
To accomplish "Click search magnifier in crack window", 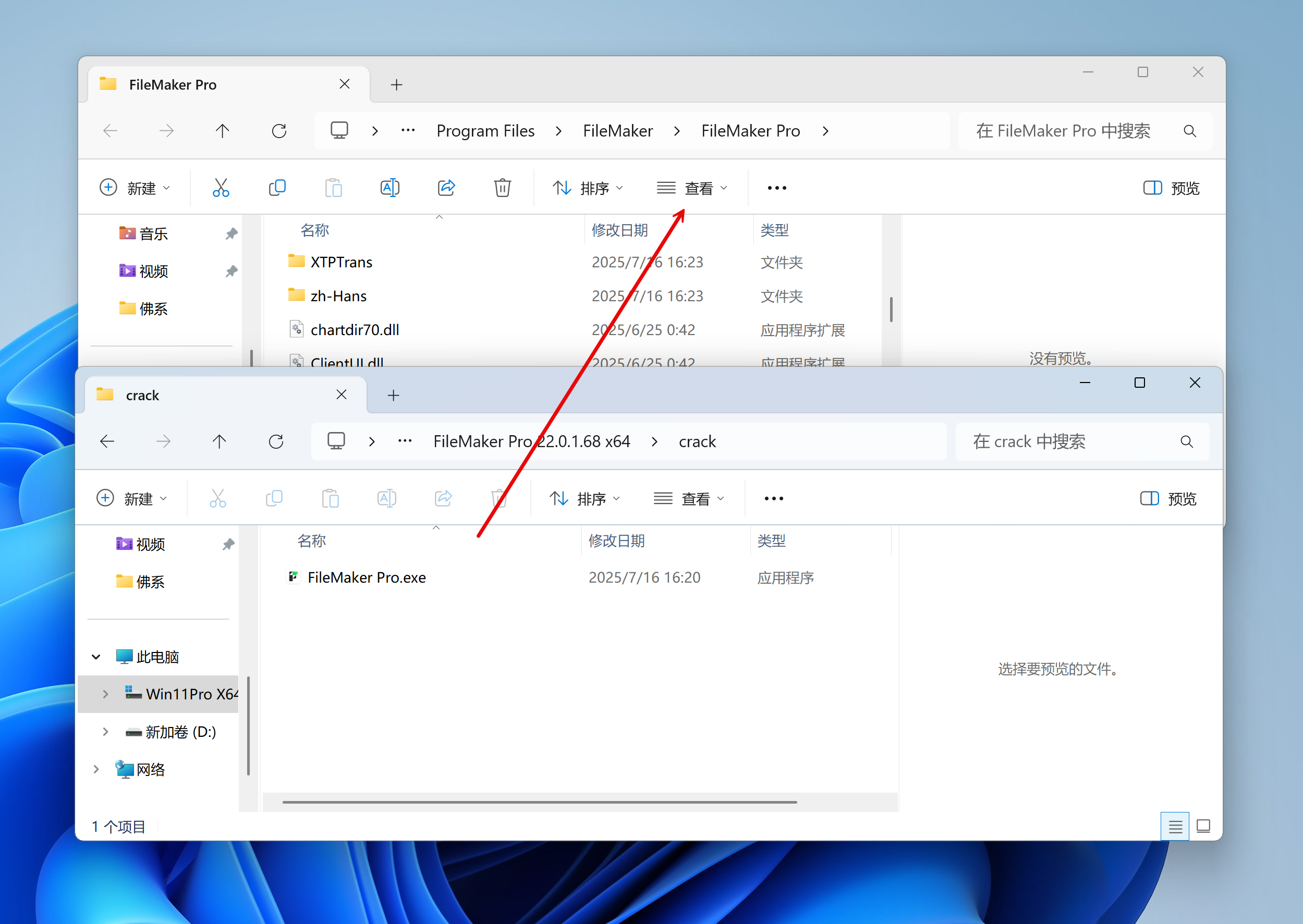I will click(1186, 441).
